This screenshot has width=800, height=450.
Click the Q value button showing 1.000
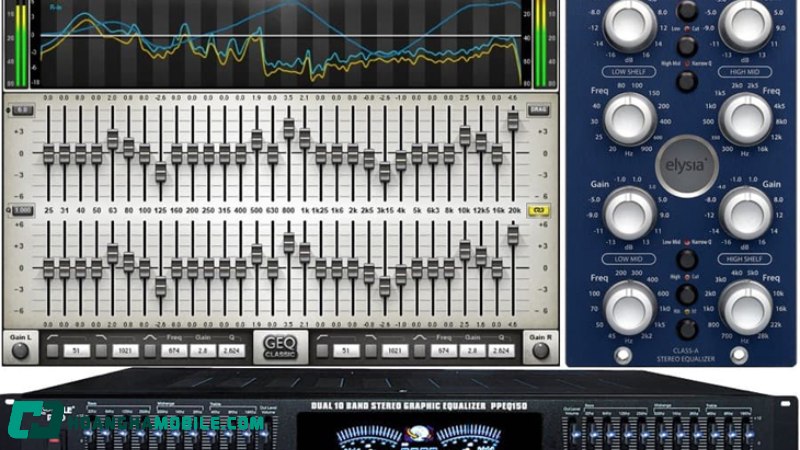pyautogui.click(x=22, y=211)
